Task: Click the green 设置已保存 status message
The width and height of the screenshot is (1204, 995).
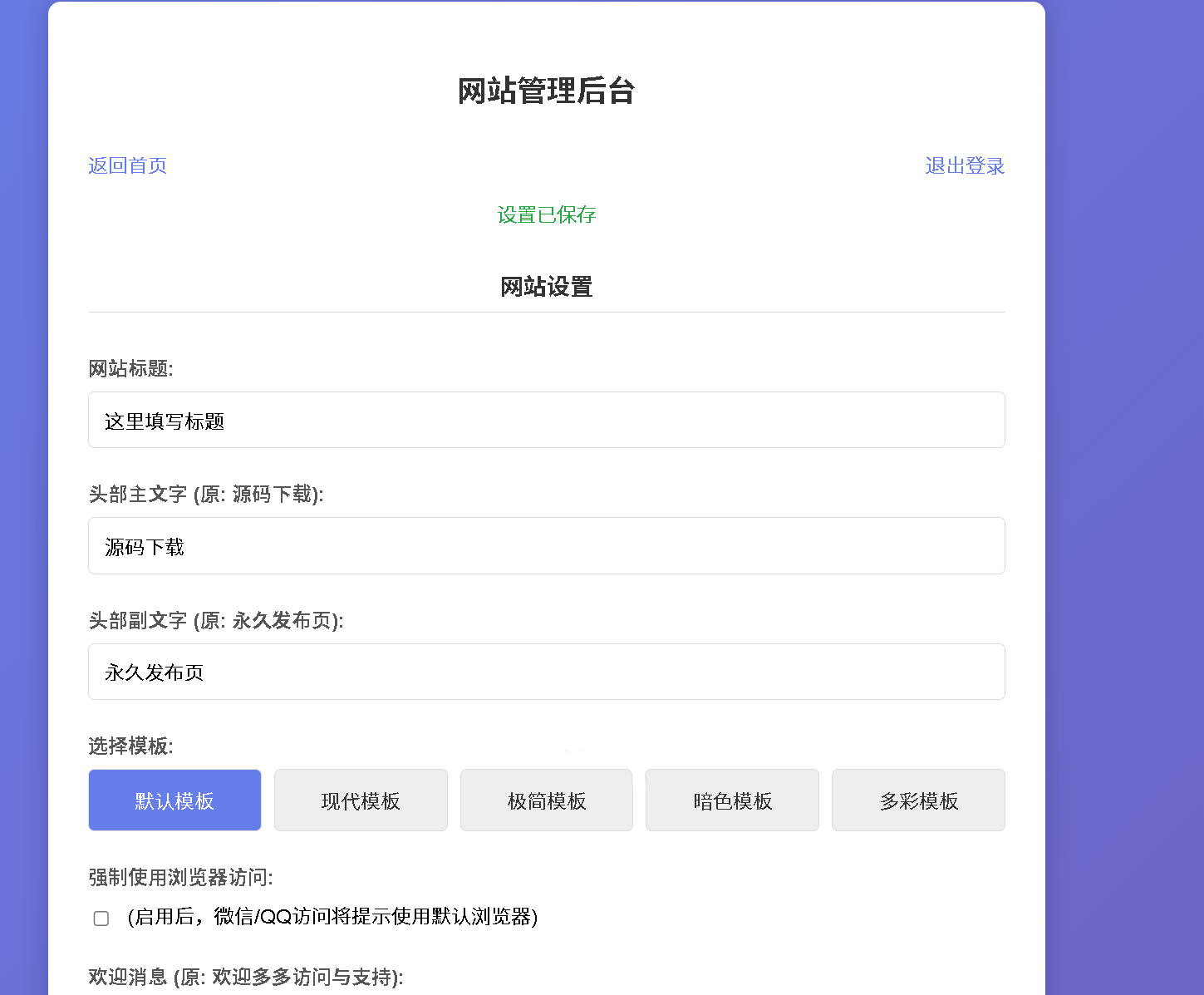Action: [x=546, y=214]
